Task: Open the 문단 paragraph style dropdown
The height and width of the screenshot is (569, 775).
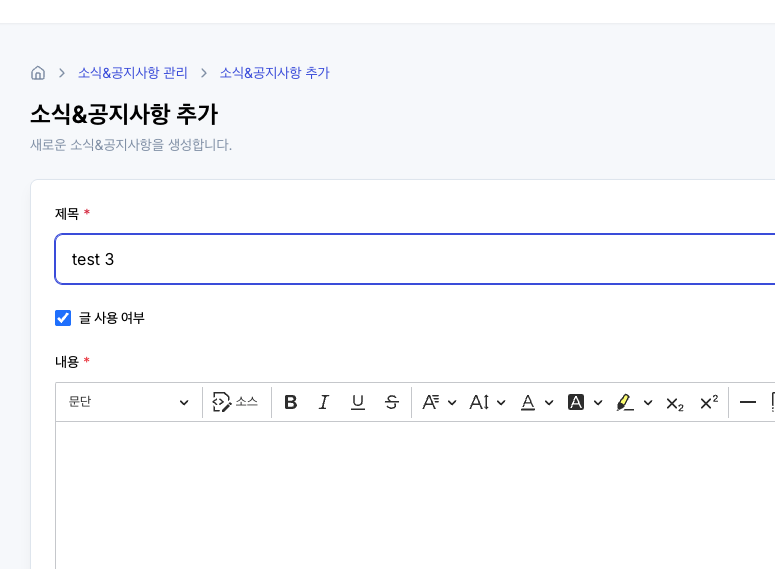Action: (x=128, y=402)
